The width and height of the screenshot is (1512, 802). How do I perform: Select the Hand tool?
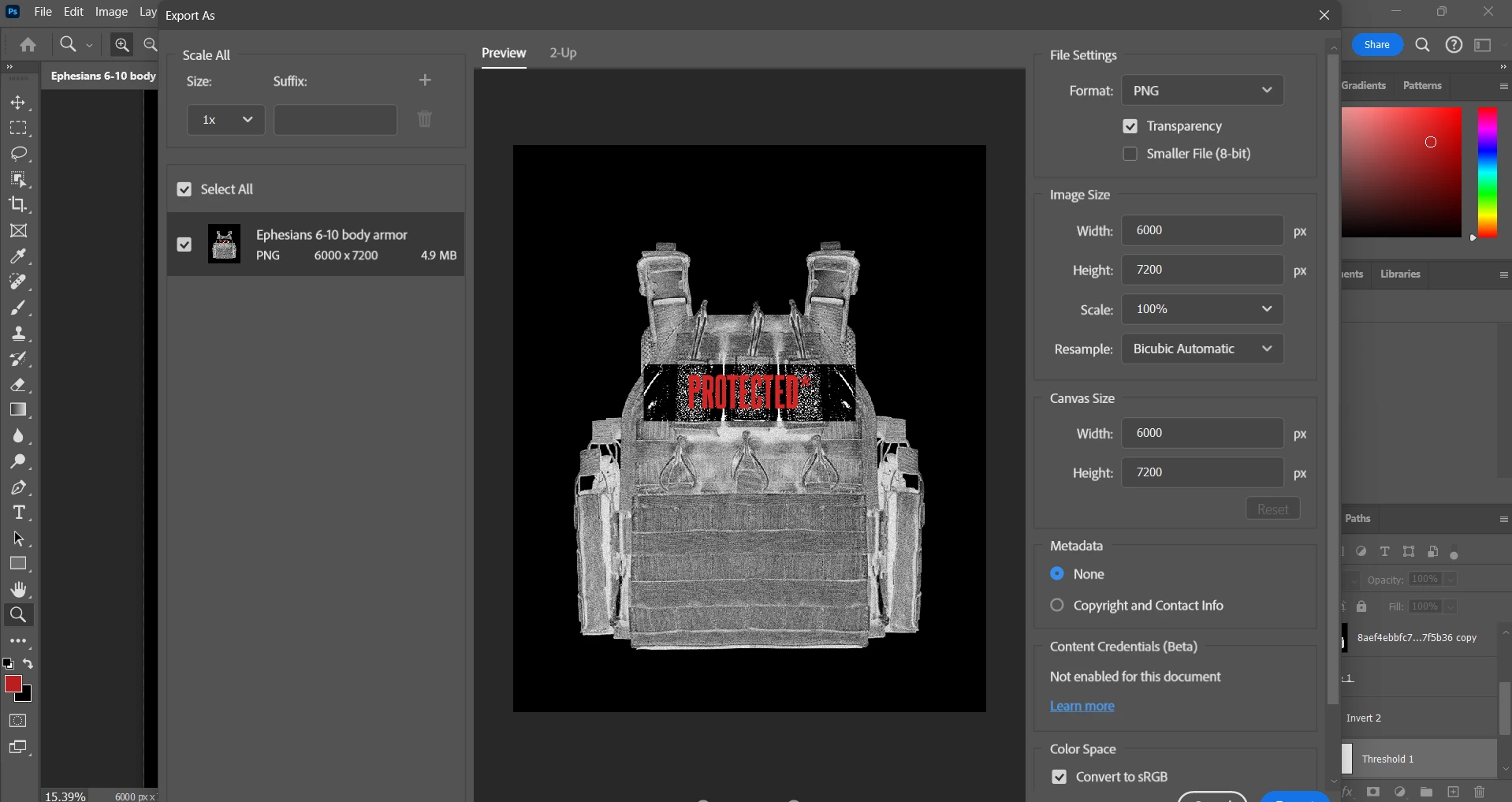[18, 590]
